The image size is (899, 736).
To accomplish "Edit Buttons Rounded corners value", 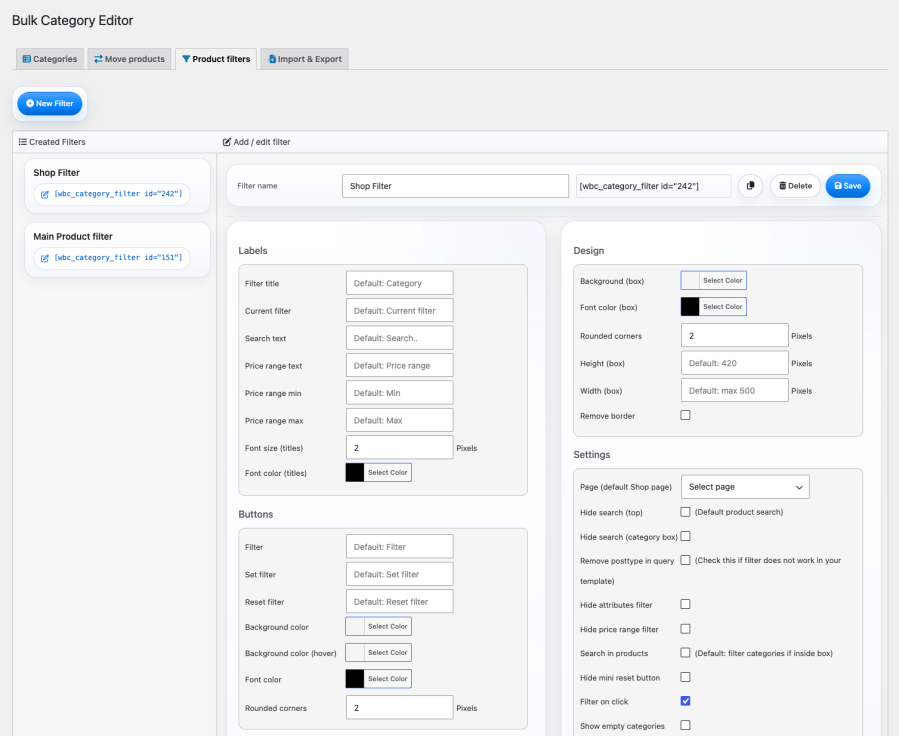I will (x=400, y=708).
